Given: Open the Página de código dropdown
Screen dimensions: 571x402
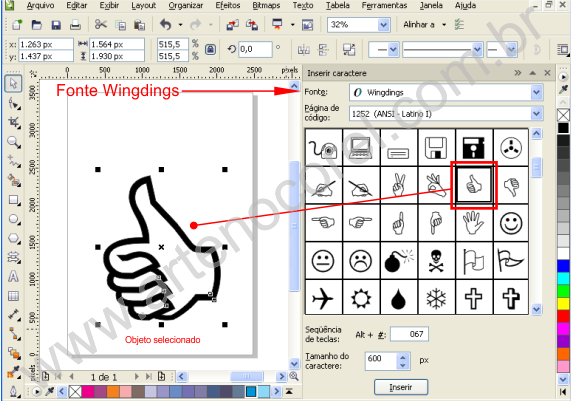Looking at the screenshot, I should pos(536,114).
